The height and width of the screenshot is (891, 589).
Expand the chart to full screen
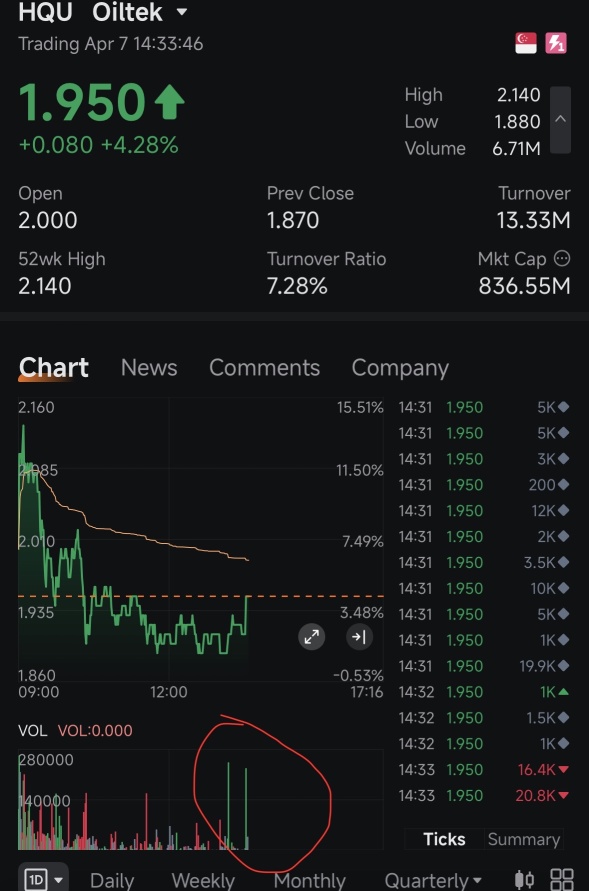pos(311,637)
